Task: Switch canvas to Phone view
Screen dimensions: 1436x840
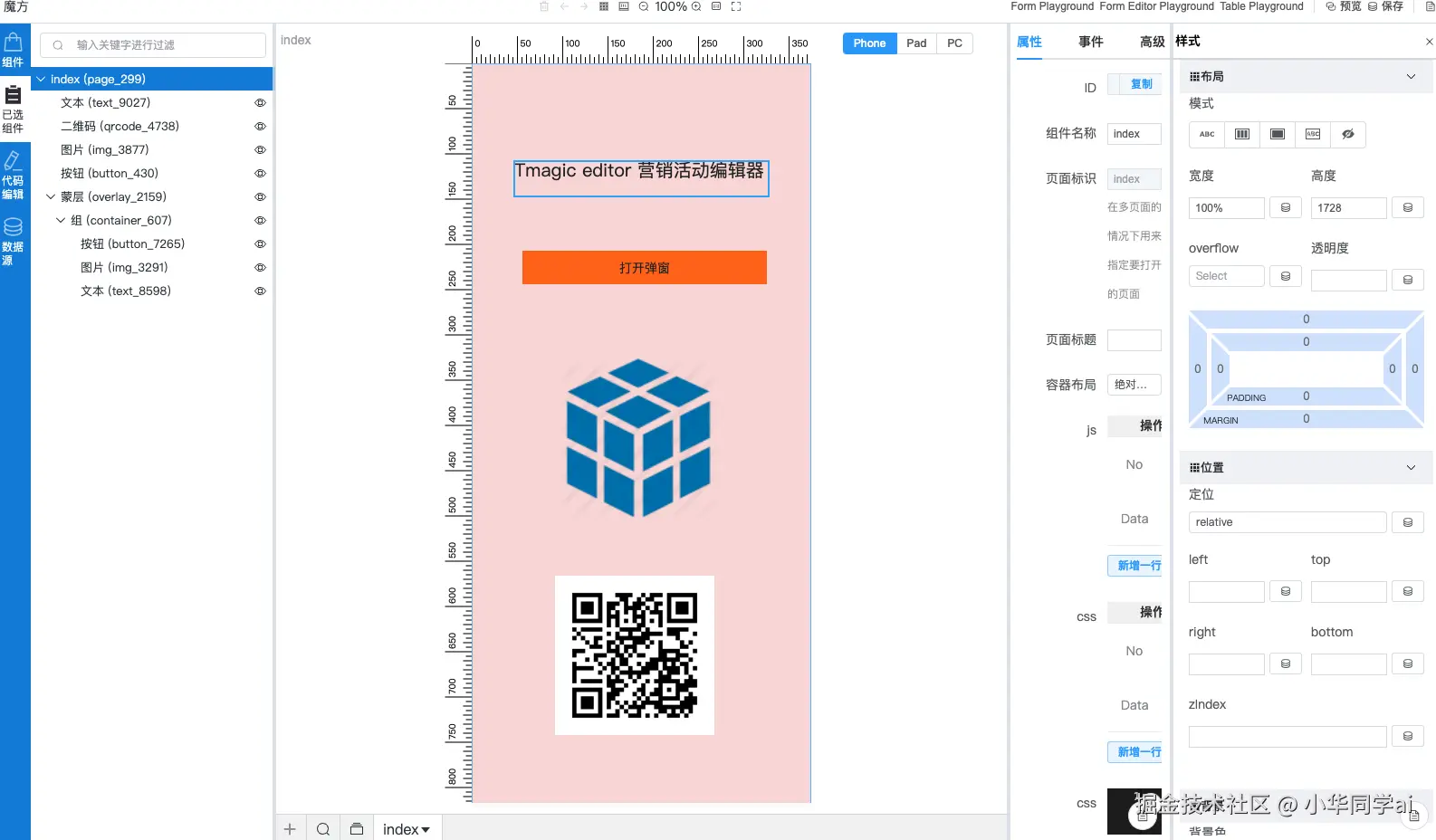Action: tap(870, 43)
